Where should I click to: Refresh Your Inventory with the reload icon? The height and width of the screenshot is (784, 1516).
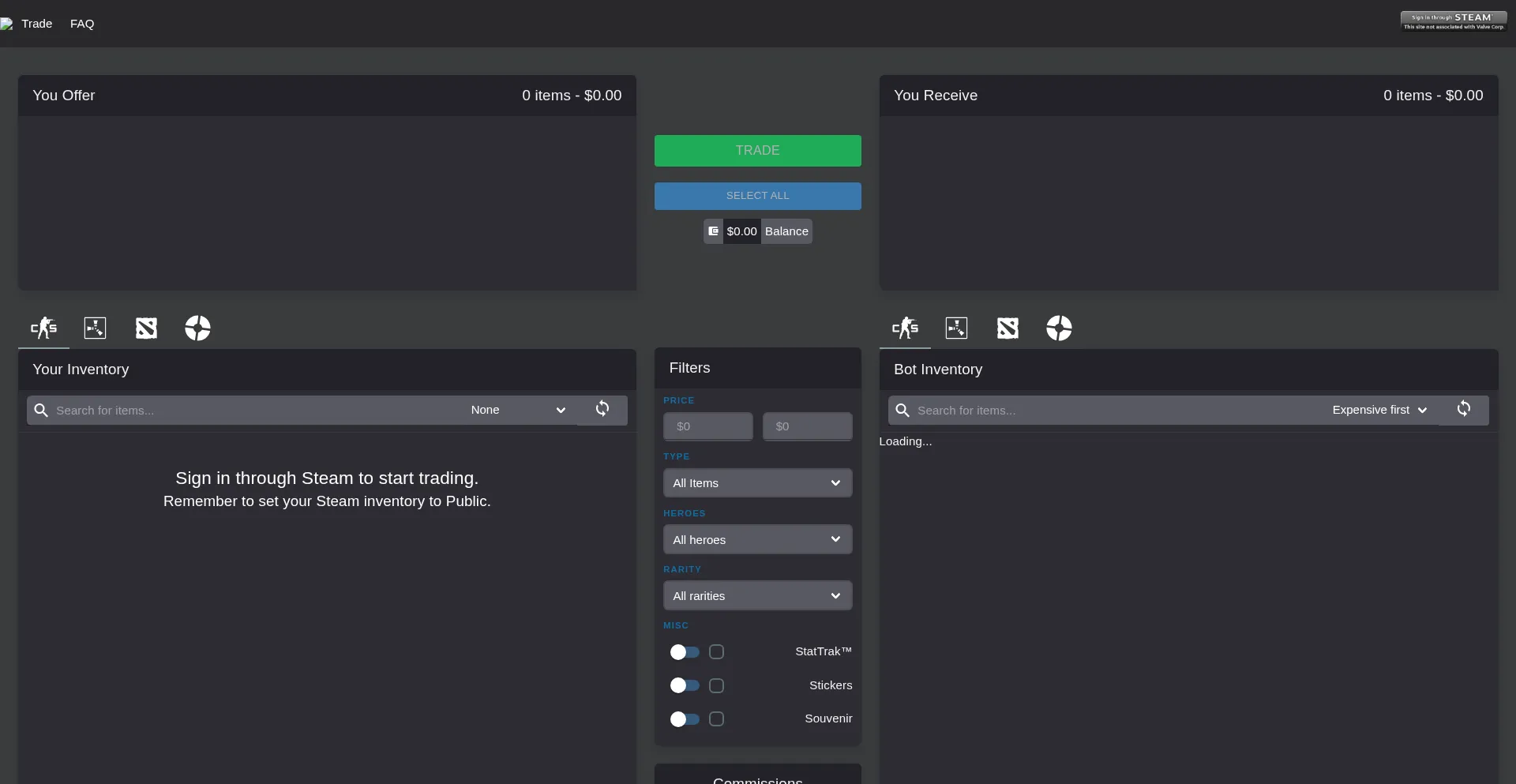[602, 409]
